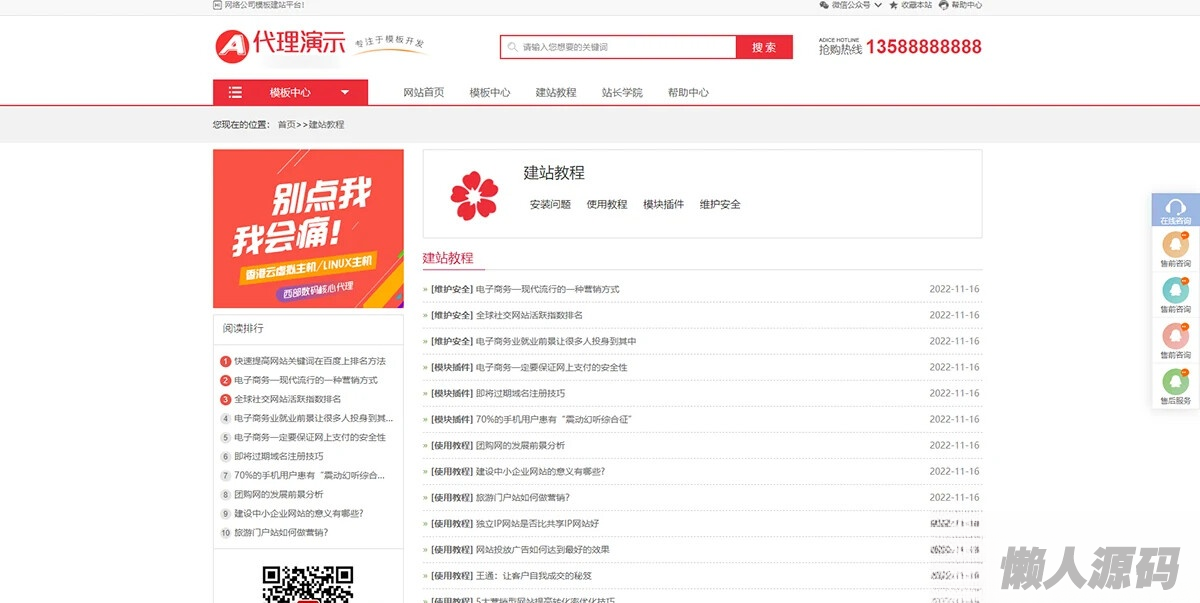
Task: Open ranked item 9 建设中小企业网站的意义有哪些?
Action: (299, 513)
